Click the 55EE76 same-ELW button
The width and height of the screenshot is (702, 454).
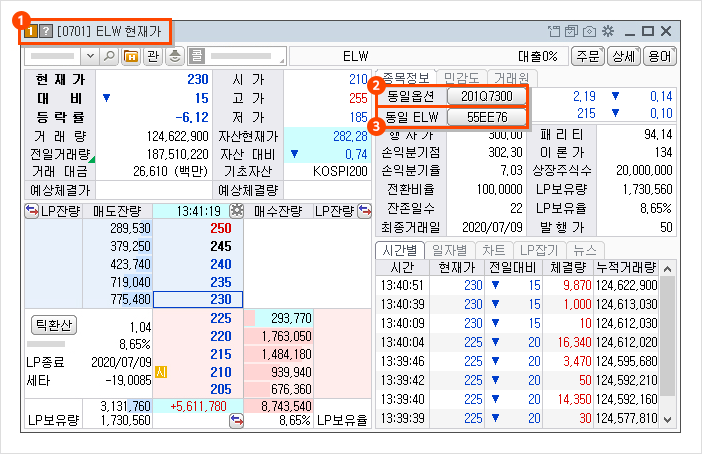click(x=487, y=117)
